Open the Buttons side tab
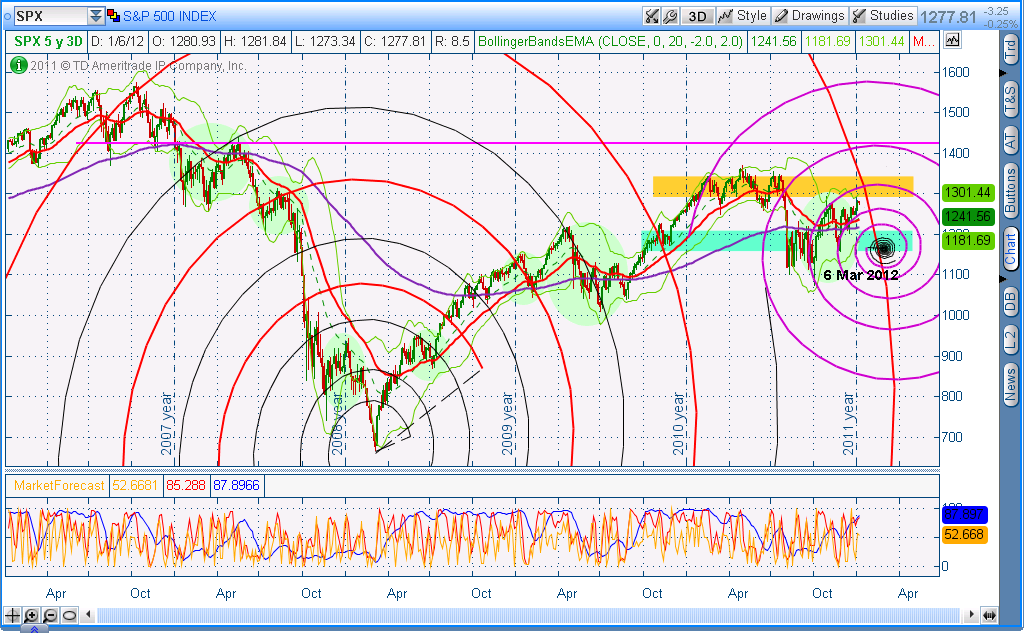Image resolution: width=1024 pixels, height=633 pixels. tap(1010, 191)
